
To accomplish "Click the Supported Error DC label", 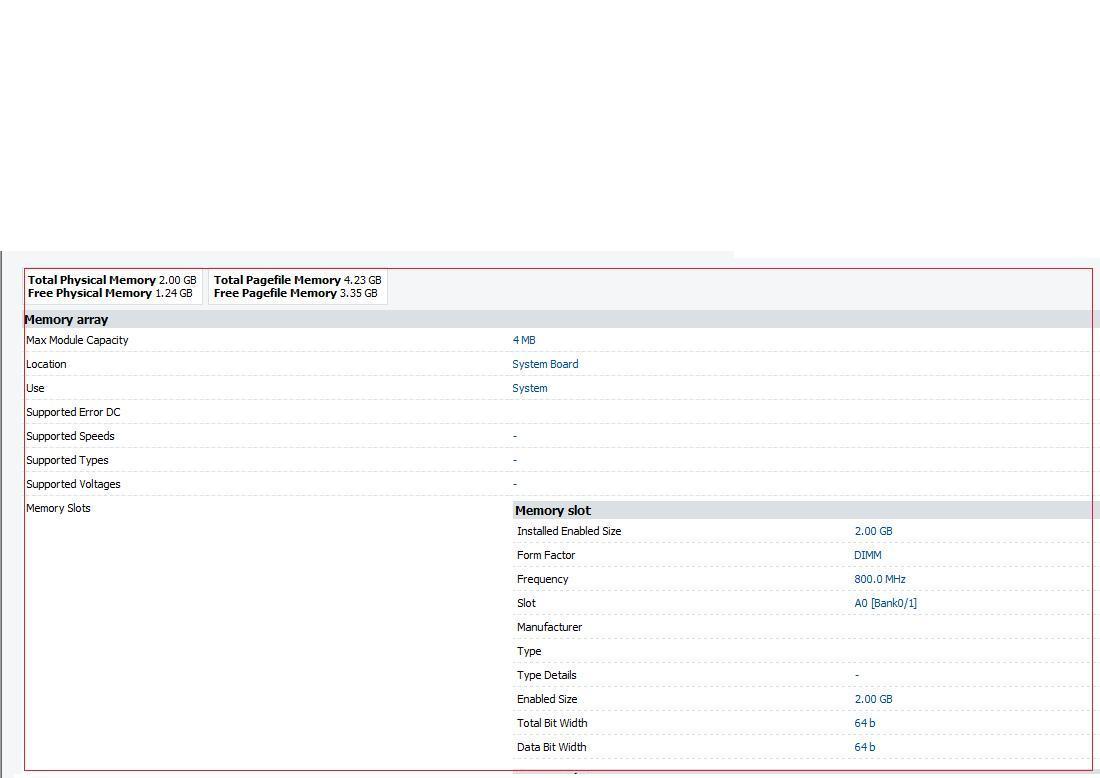I will point(73,412).
